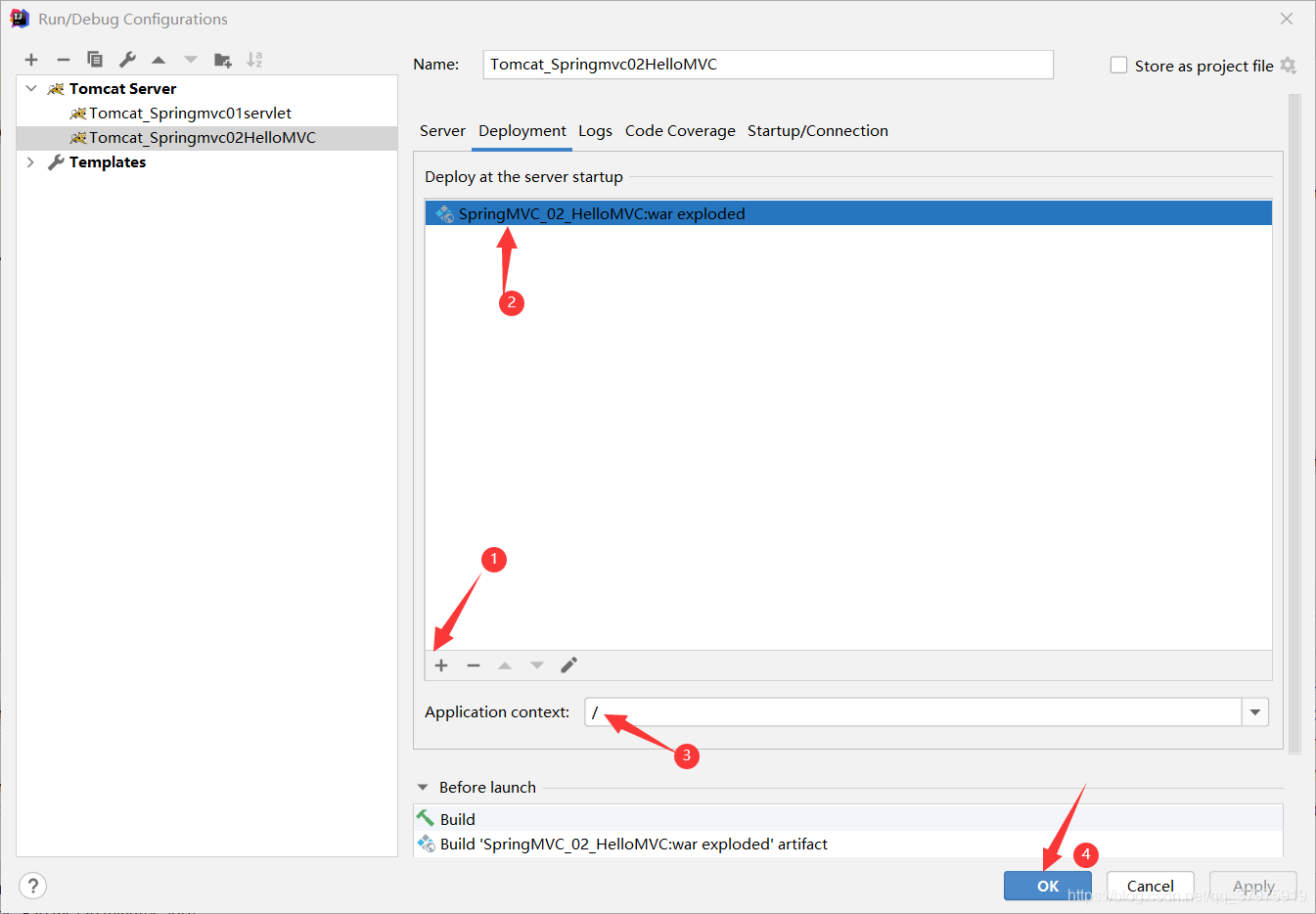Click into the Name input field
The width and height of the screenshot is (1316, 914).
point(768,65)
